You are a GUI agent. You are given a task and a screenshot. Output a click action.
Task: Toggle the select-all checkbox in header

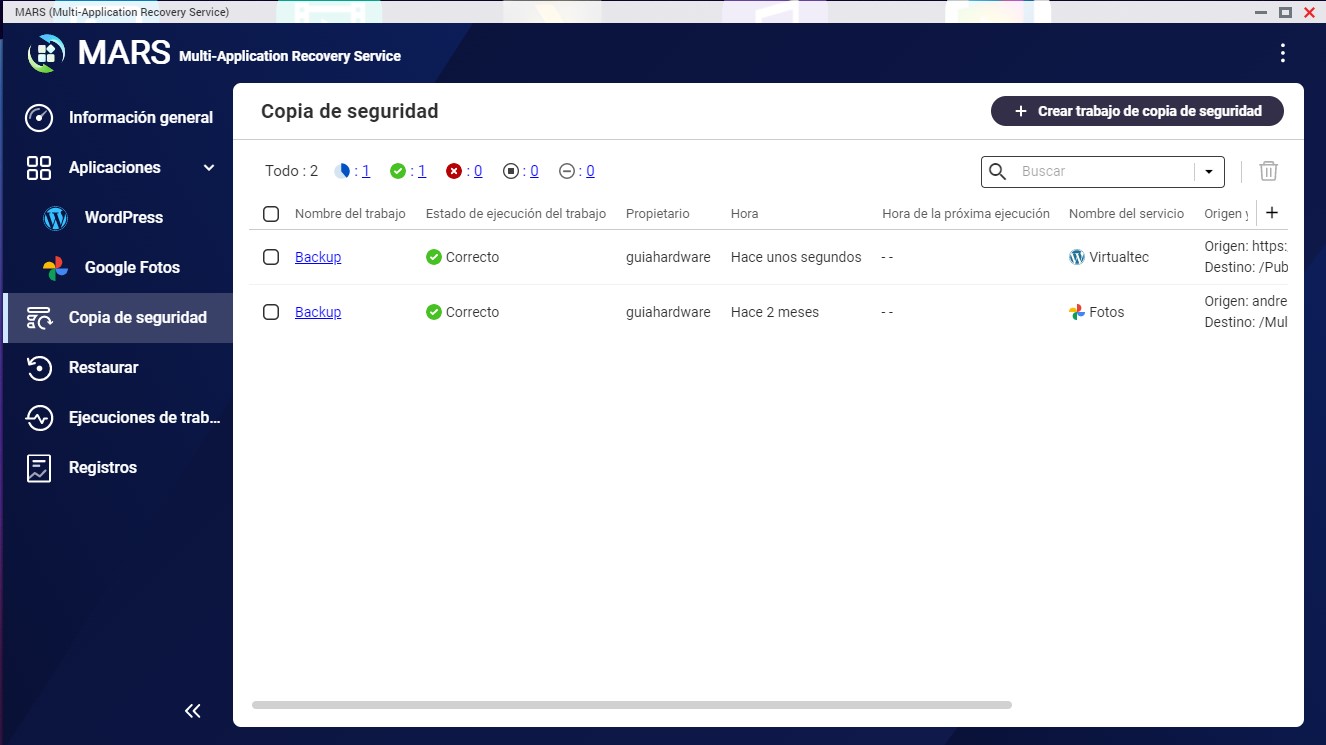(x=271, y=214)
